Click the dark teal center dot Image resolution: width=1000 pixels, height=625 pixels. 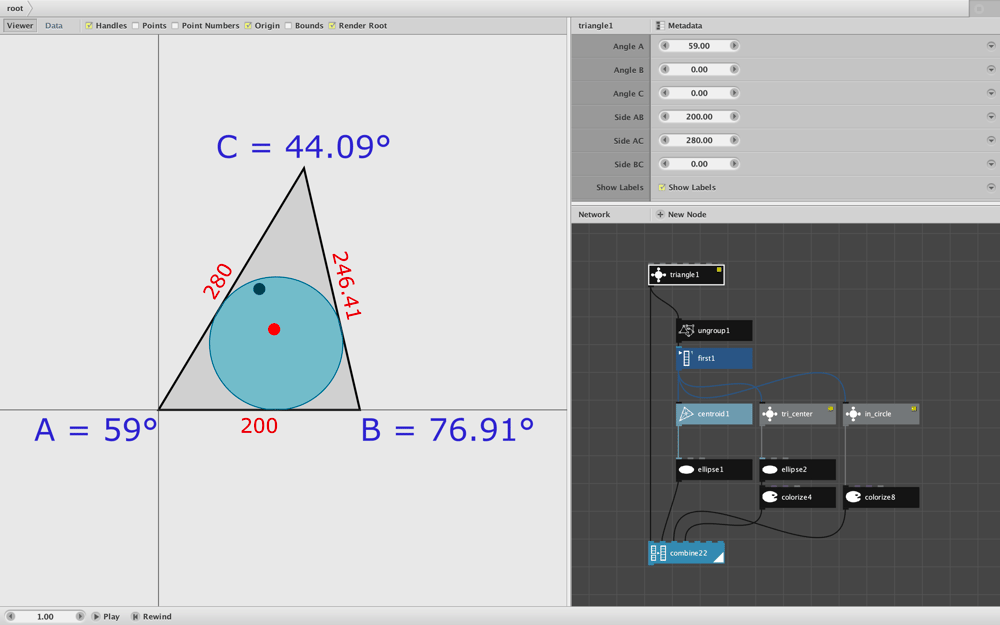pos(259,289)
